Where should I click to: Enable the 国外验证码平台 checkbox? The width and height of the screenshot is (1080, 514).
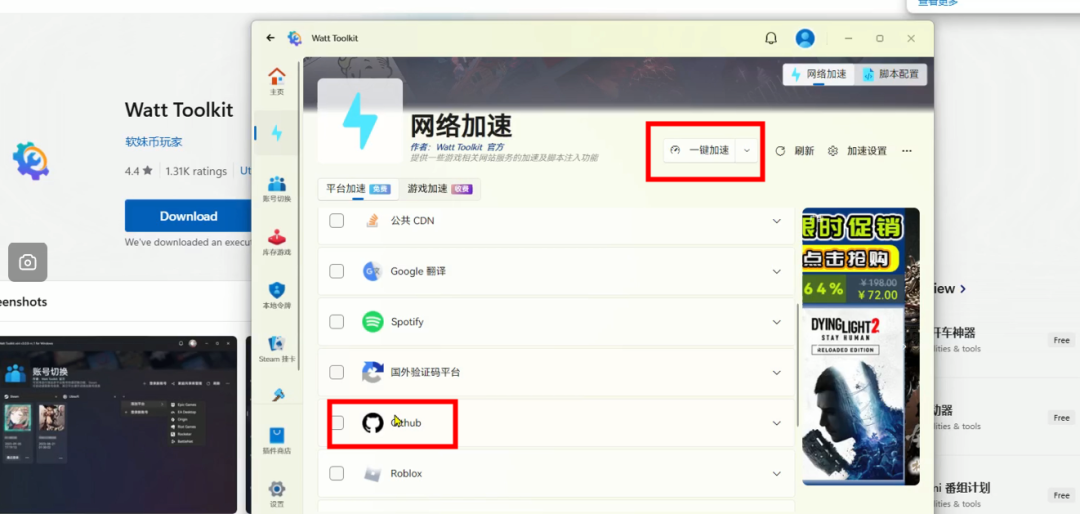336,372
